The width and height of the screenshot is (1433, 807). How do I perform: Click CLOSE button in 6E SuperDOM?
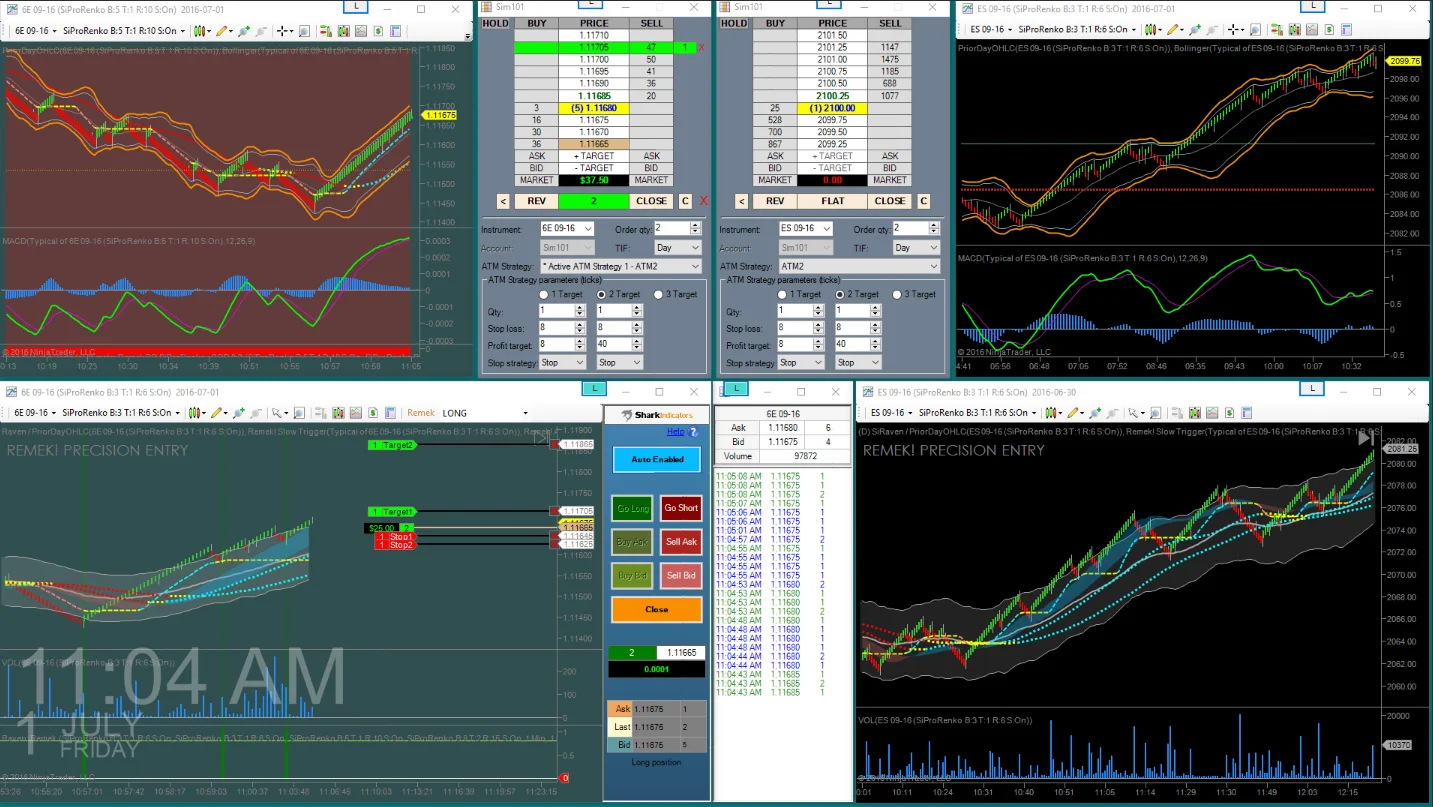coord(651,201)
